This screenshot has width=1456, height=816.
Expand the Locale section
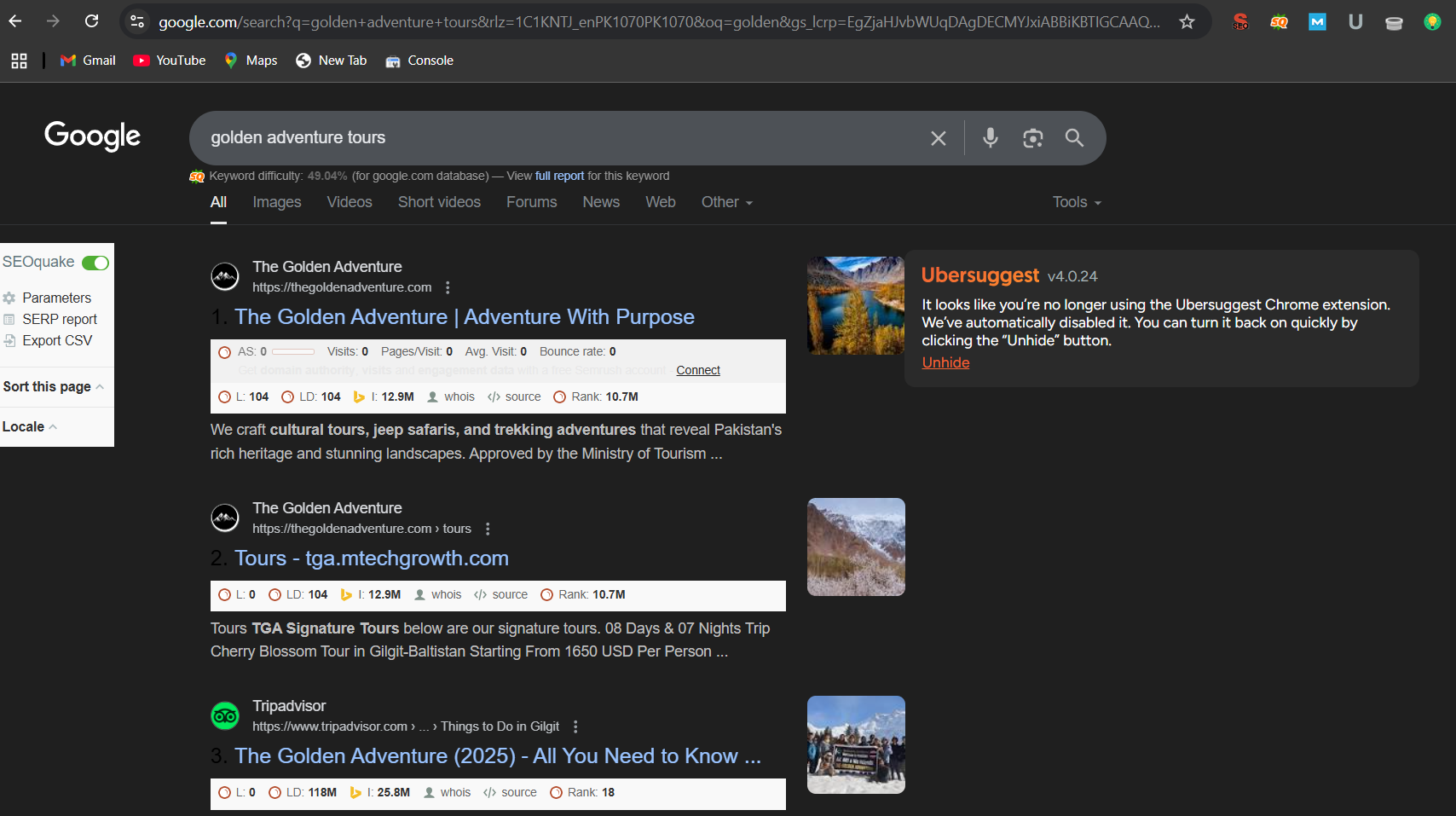pos(30,426)
